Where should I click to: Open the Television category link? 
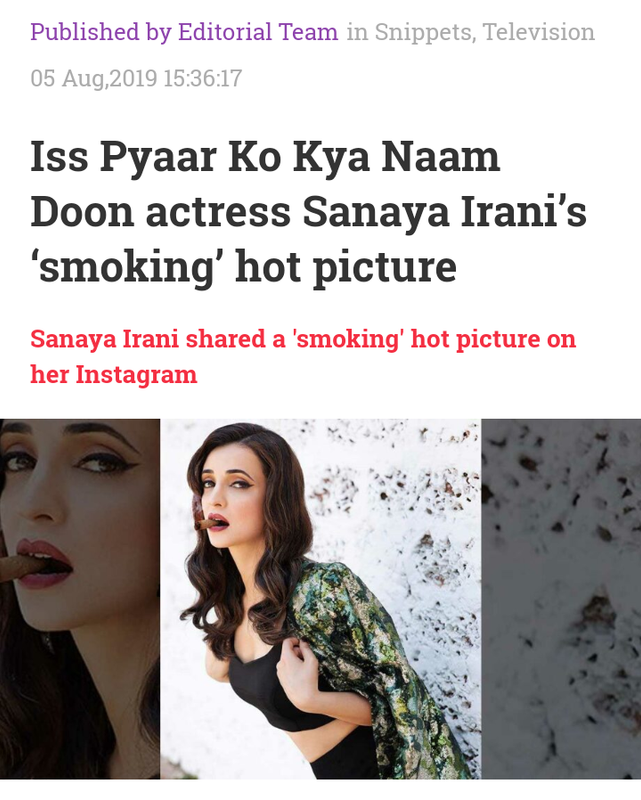[x=538, y=32]
